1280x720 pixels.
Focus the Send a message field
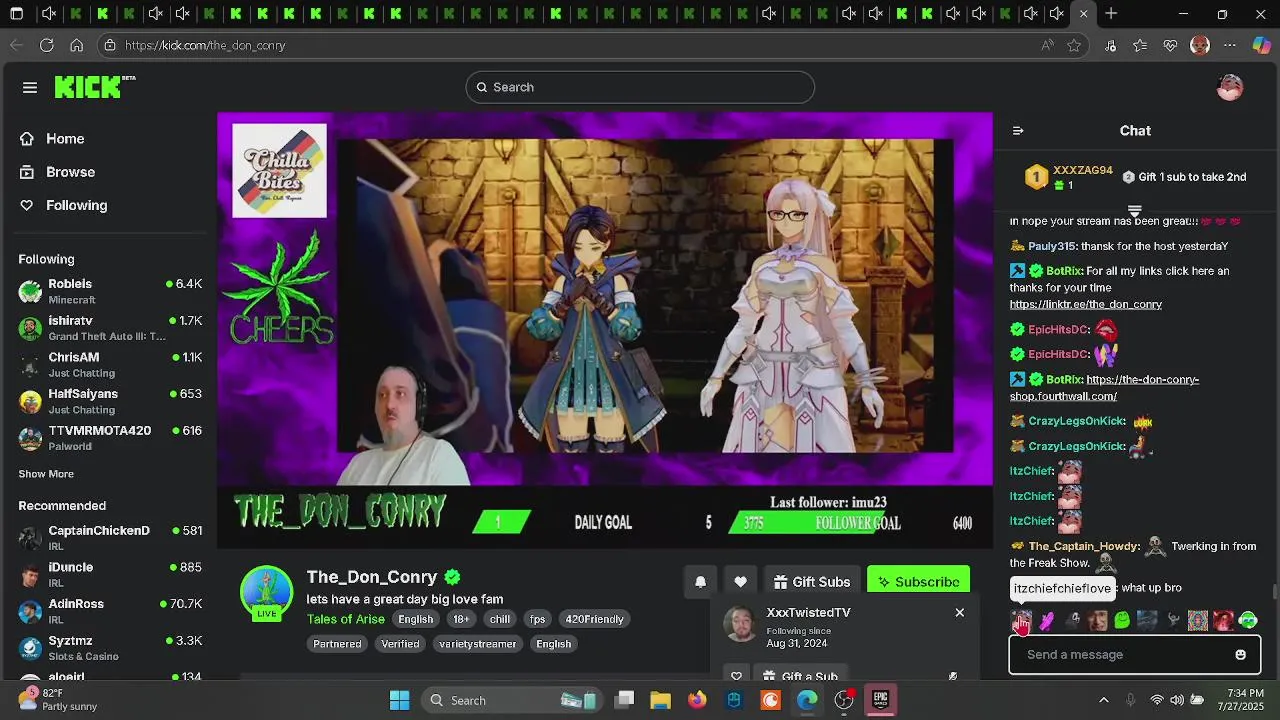click(1134, 655)
